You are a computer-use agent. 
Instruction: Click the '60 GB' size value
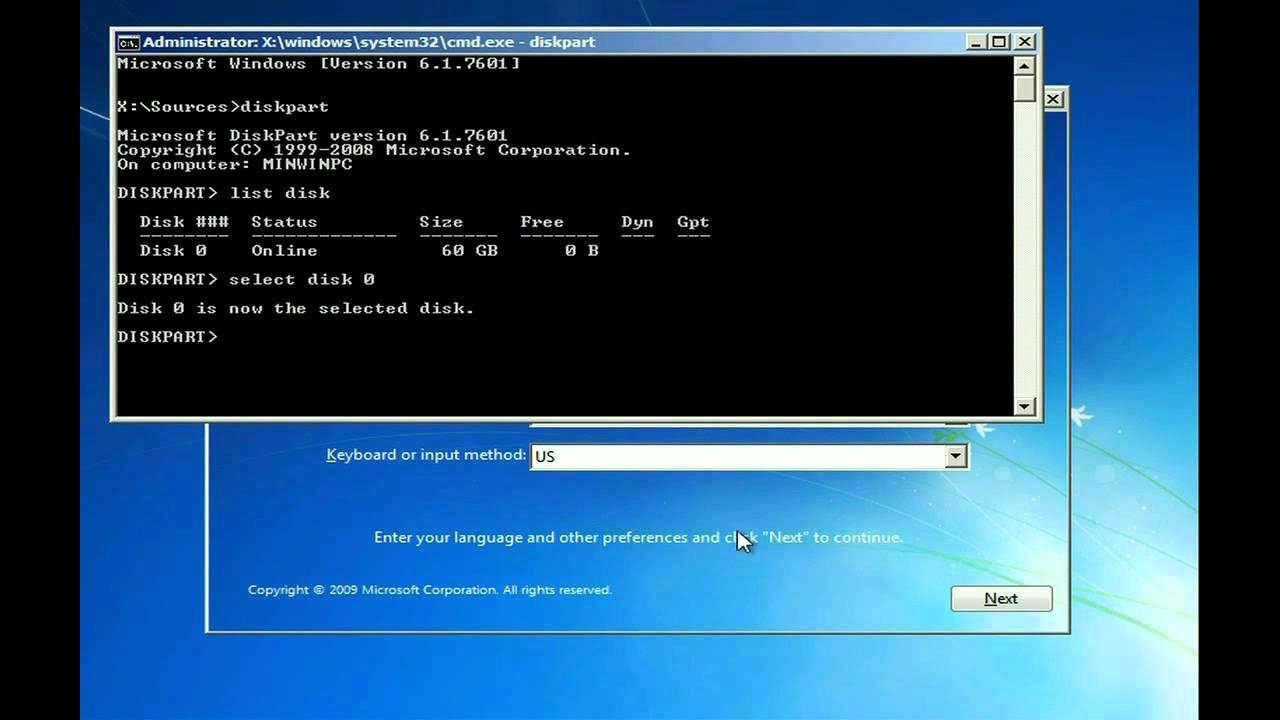click(470, 250)
